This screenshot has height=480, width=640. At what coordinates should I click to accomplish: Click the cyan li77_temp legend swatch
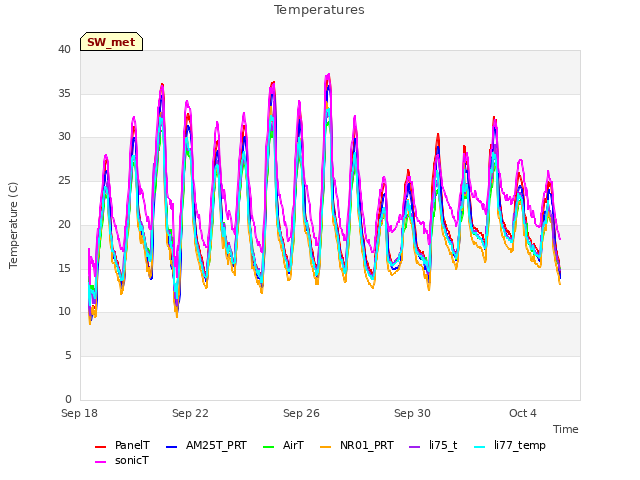(x=480, y=447)
